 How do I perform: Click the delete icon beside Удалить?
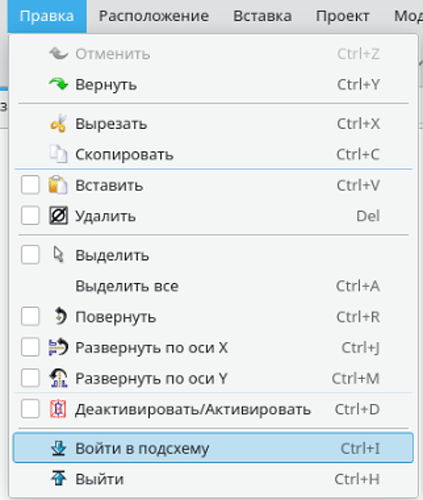(x=58, y=216)
